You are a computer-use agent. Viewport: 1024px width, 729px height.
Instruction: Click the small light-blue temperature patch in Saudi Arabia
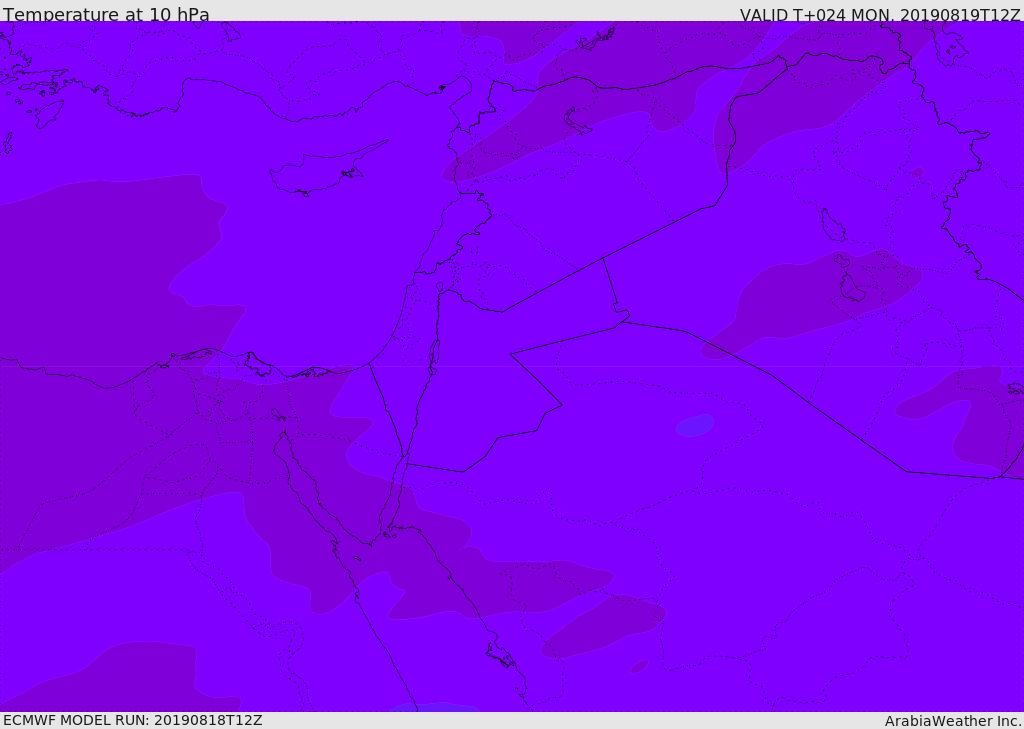(x=695, y=425)
